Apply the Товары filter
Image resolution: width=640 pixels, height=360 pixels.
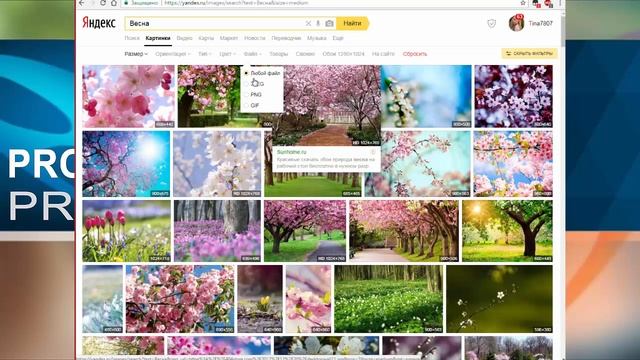[x=279, y=54]
